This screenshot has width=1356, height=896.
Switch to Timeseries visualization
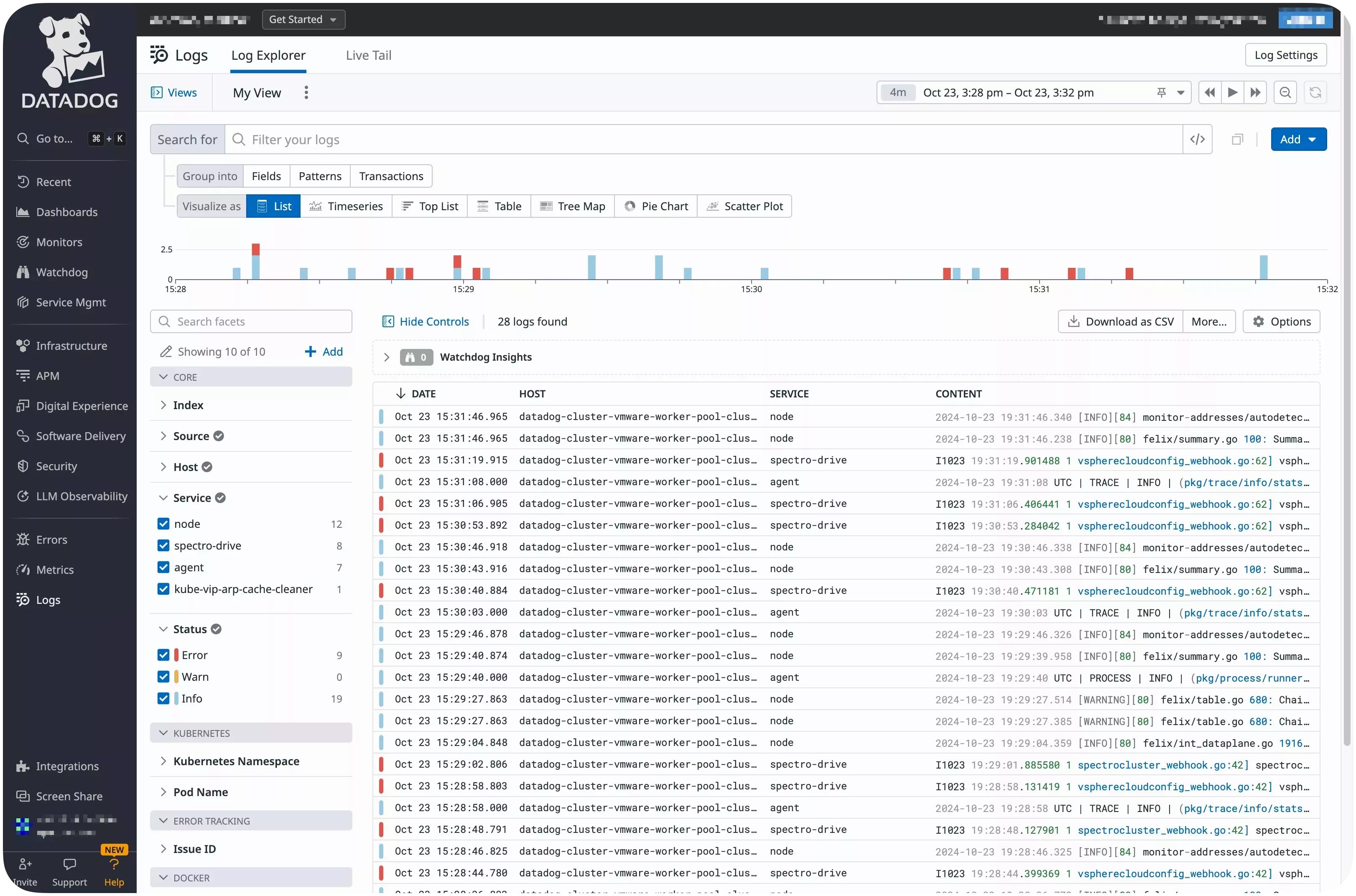[x=346, y=206]
